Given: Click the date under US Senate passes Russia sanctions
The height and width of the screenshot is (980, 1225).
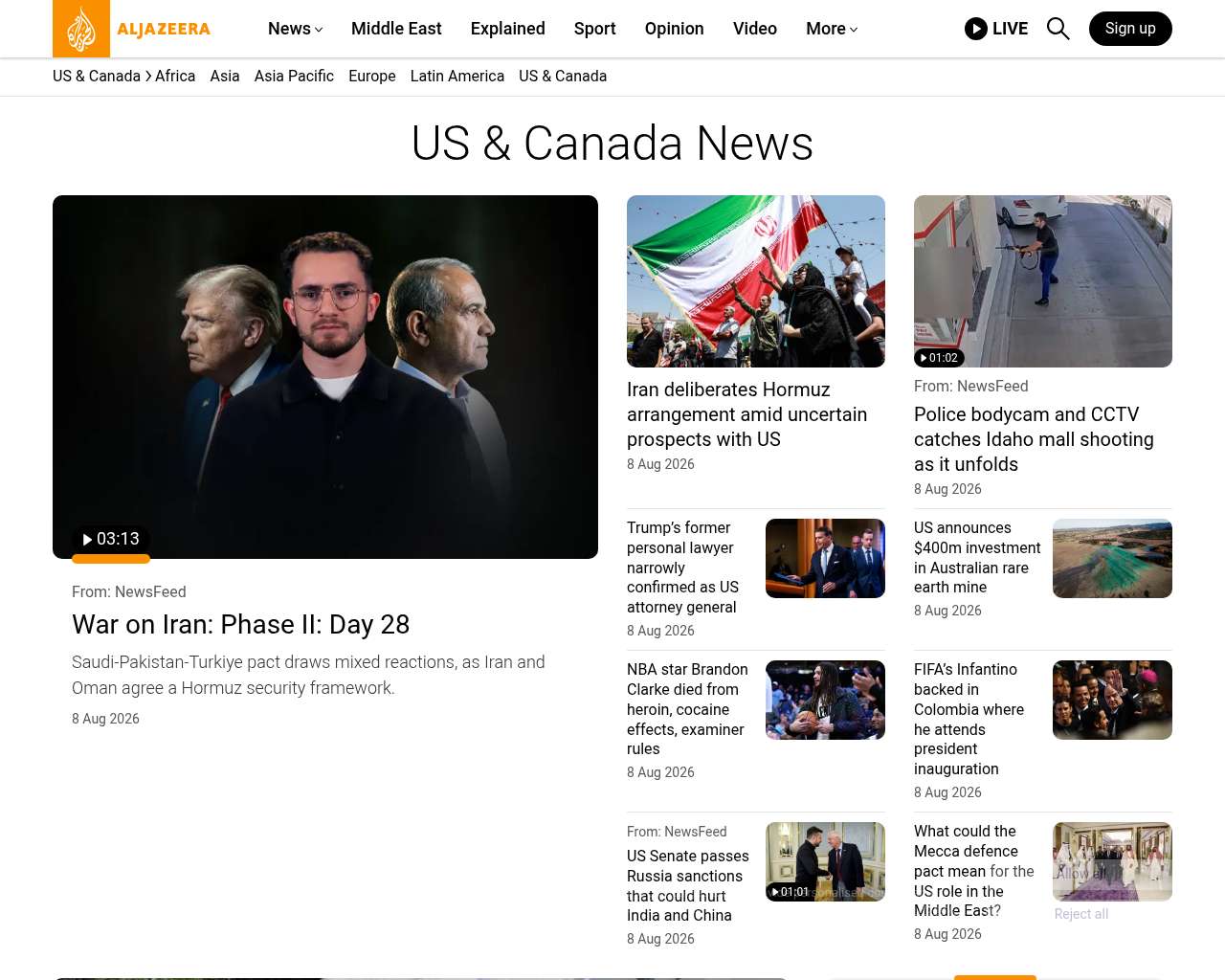Looking at the screenshot, I should [x=660, y=939].
